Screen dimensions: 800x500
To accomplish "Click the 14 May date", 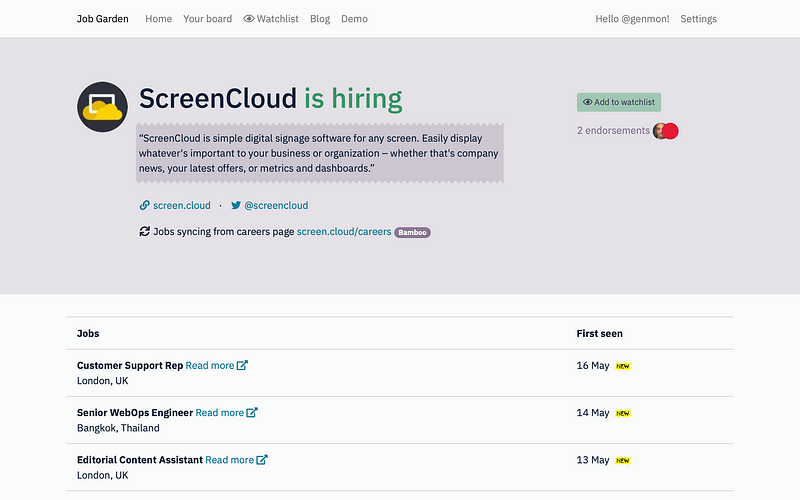I will coord(593,412).
